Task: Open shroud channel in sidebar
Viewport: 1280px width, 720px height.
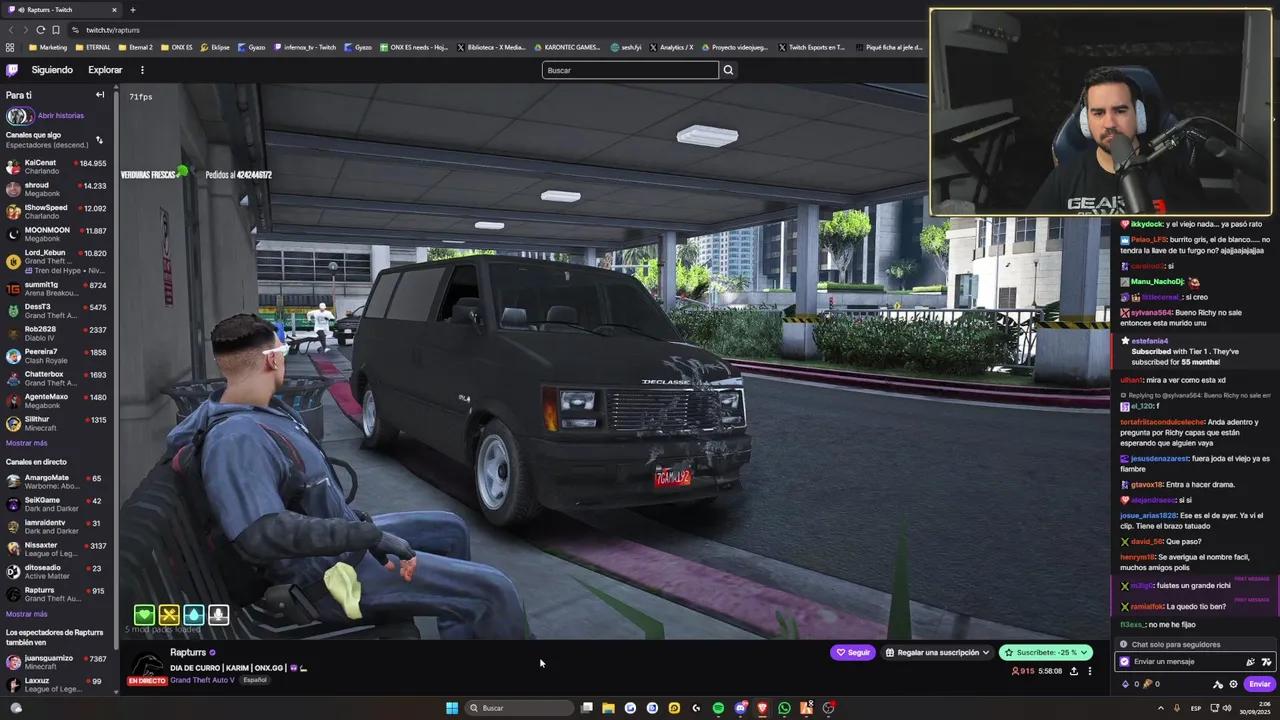Action: click(57, 189)
